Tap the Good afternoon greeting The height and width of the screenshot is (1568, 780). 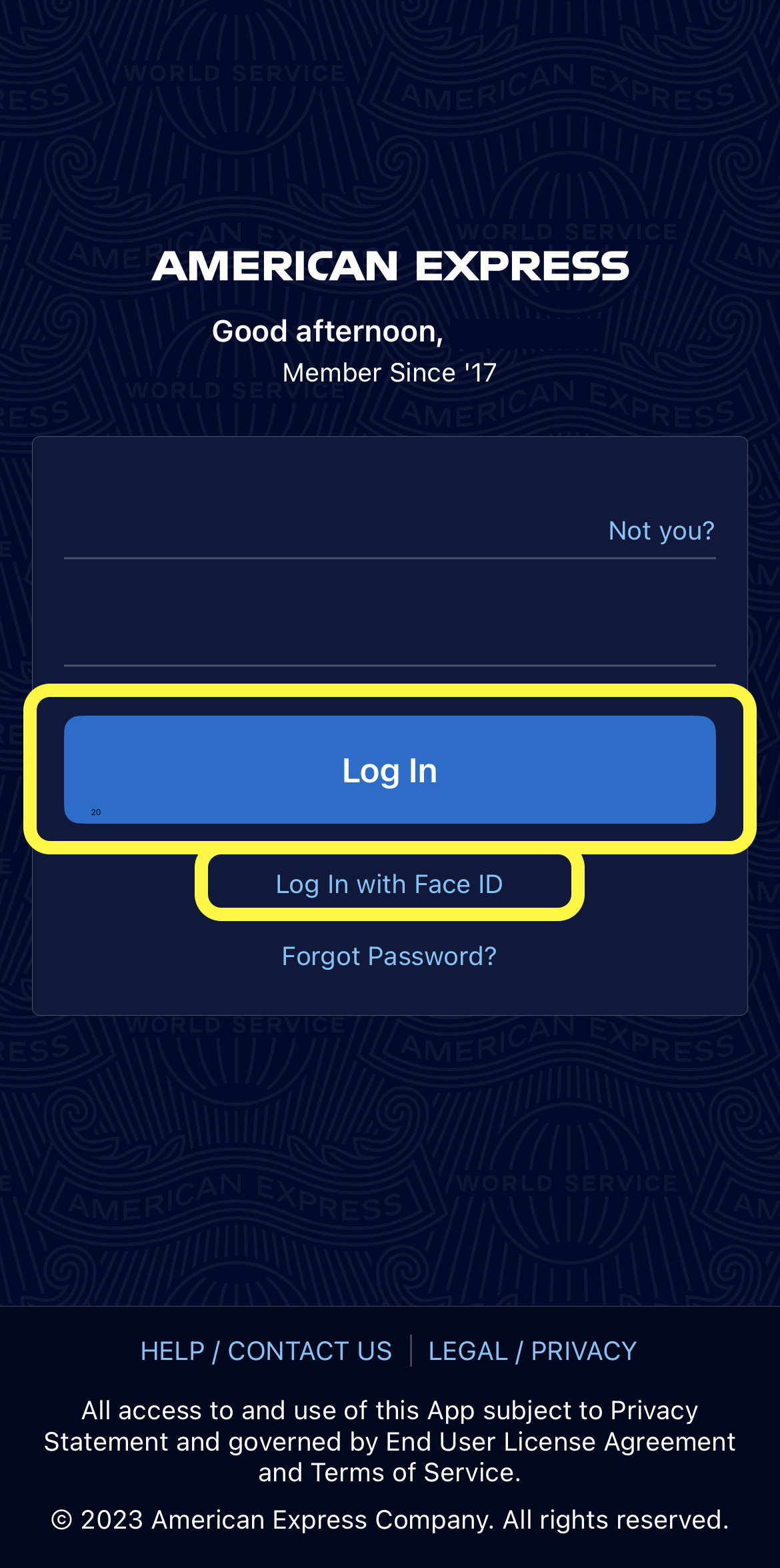[x=328, y=331]
